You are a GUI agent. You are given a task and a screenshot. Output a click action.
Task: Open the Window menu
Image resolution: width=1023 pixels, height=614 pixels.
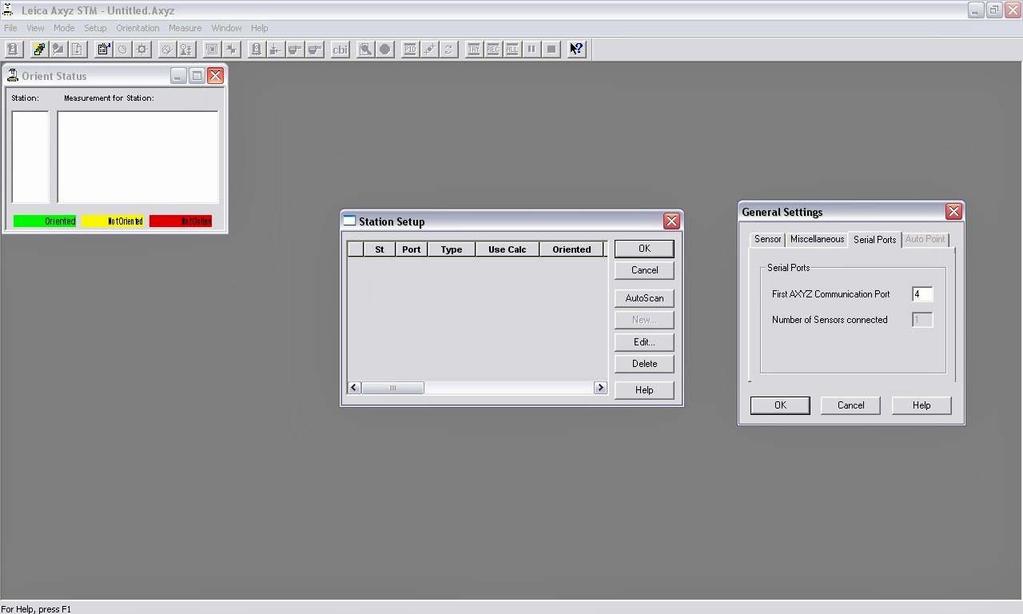click(226, 28)
